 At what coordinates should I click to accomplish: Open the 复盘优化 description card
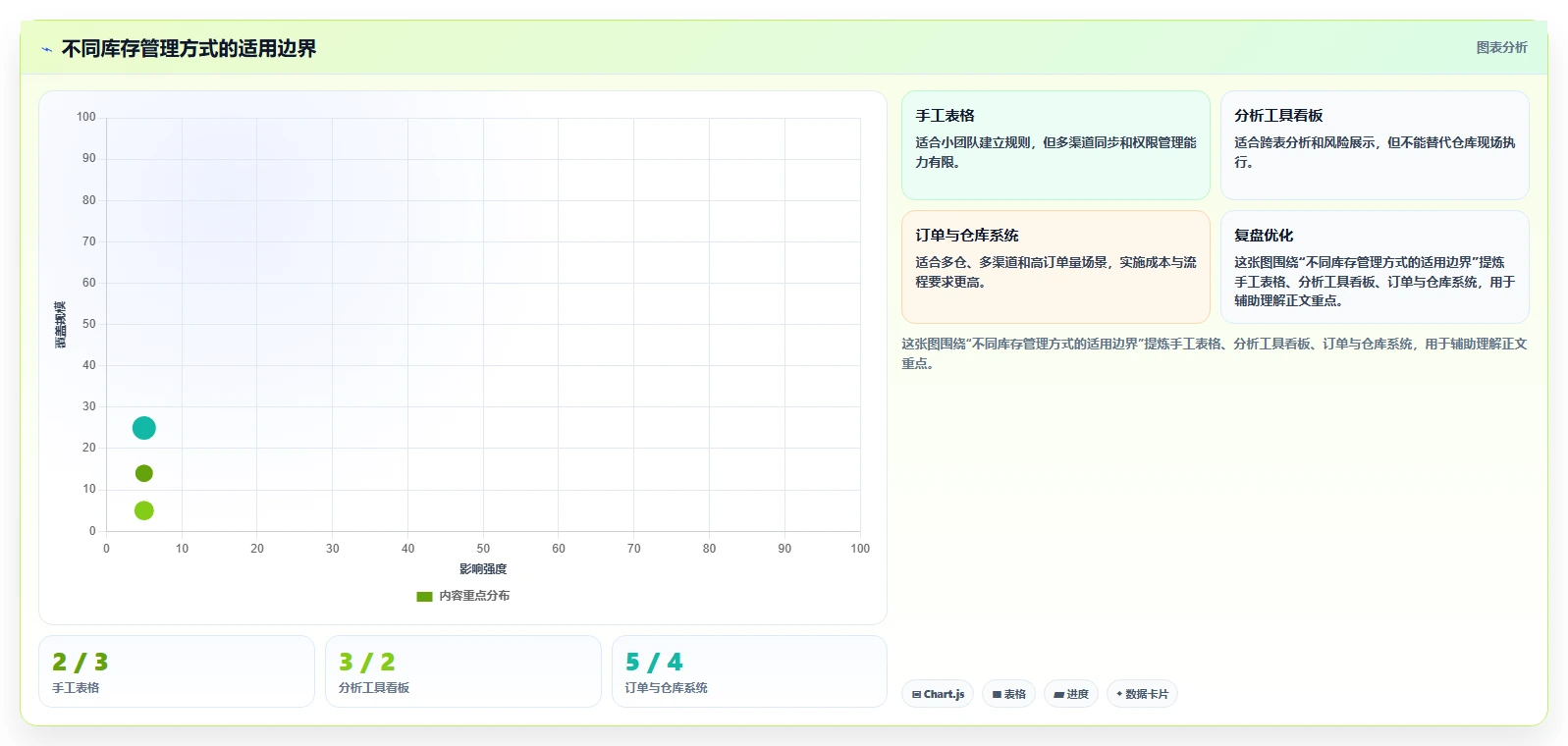tap(1375, 267)
